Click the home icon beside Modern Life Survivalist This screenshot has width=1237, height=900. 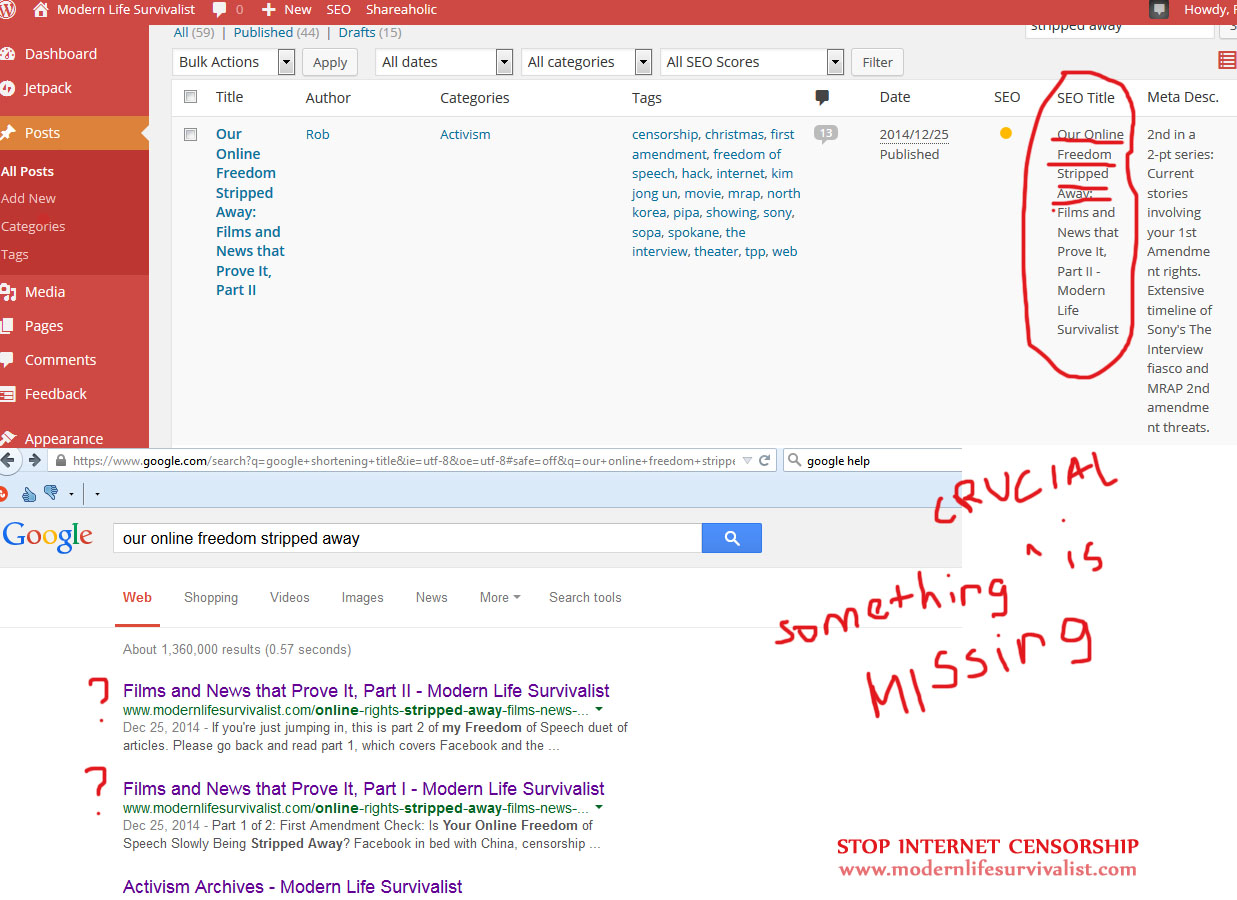(41, 9)
